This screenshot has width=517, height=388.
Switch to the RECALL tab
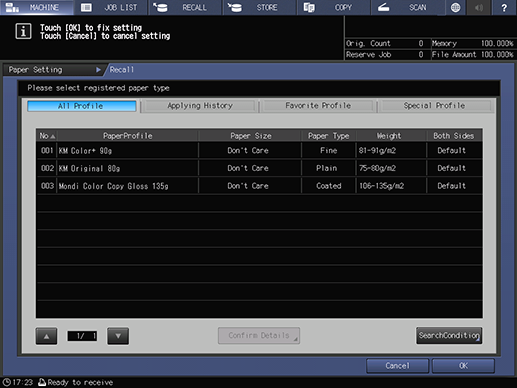tap(186, 7)
